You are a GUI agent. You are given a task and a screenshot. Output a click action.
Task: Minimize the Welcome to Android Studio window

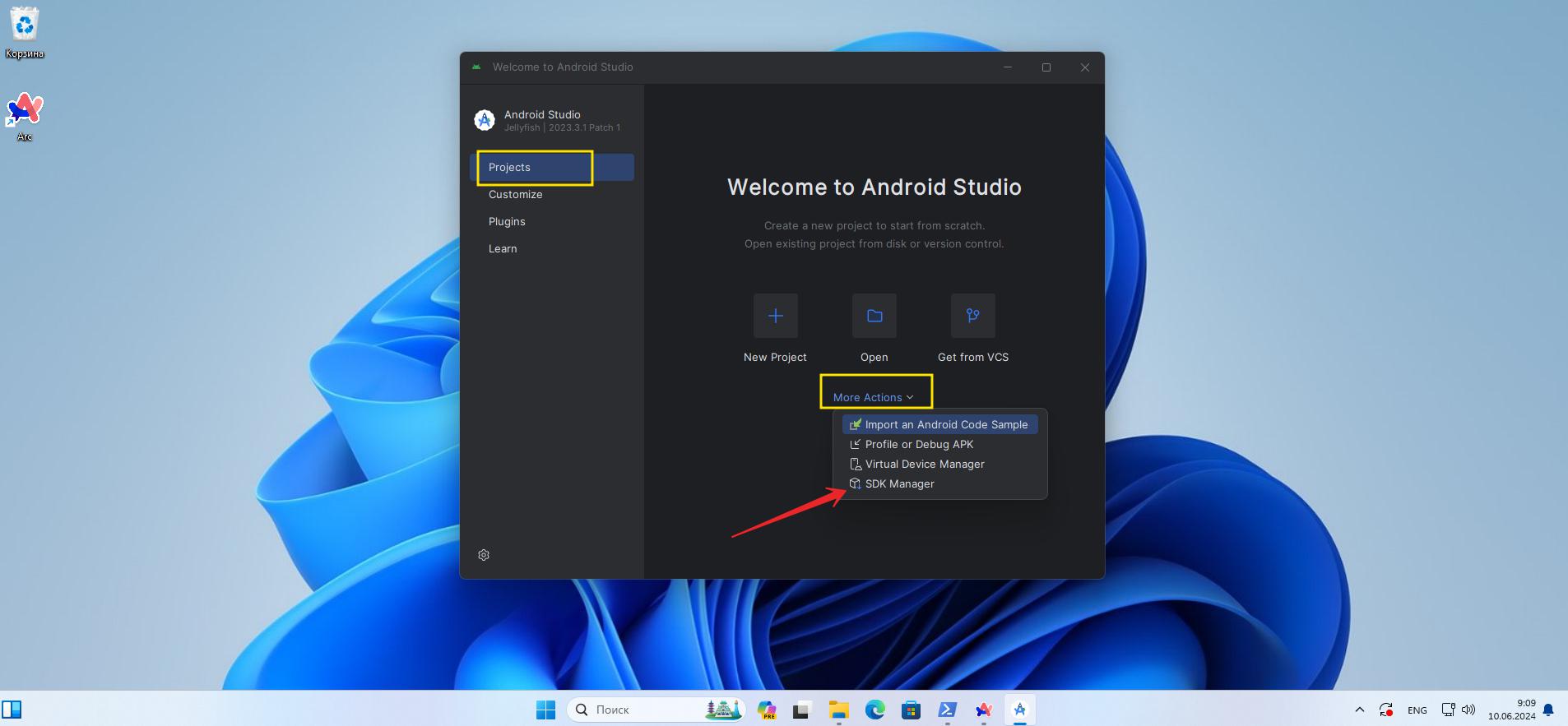click(1008, 67)
